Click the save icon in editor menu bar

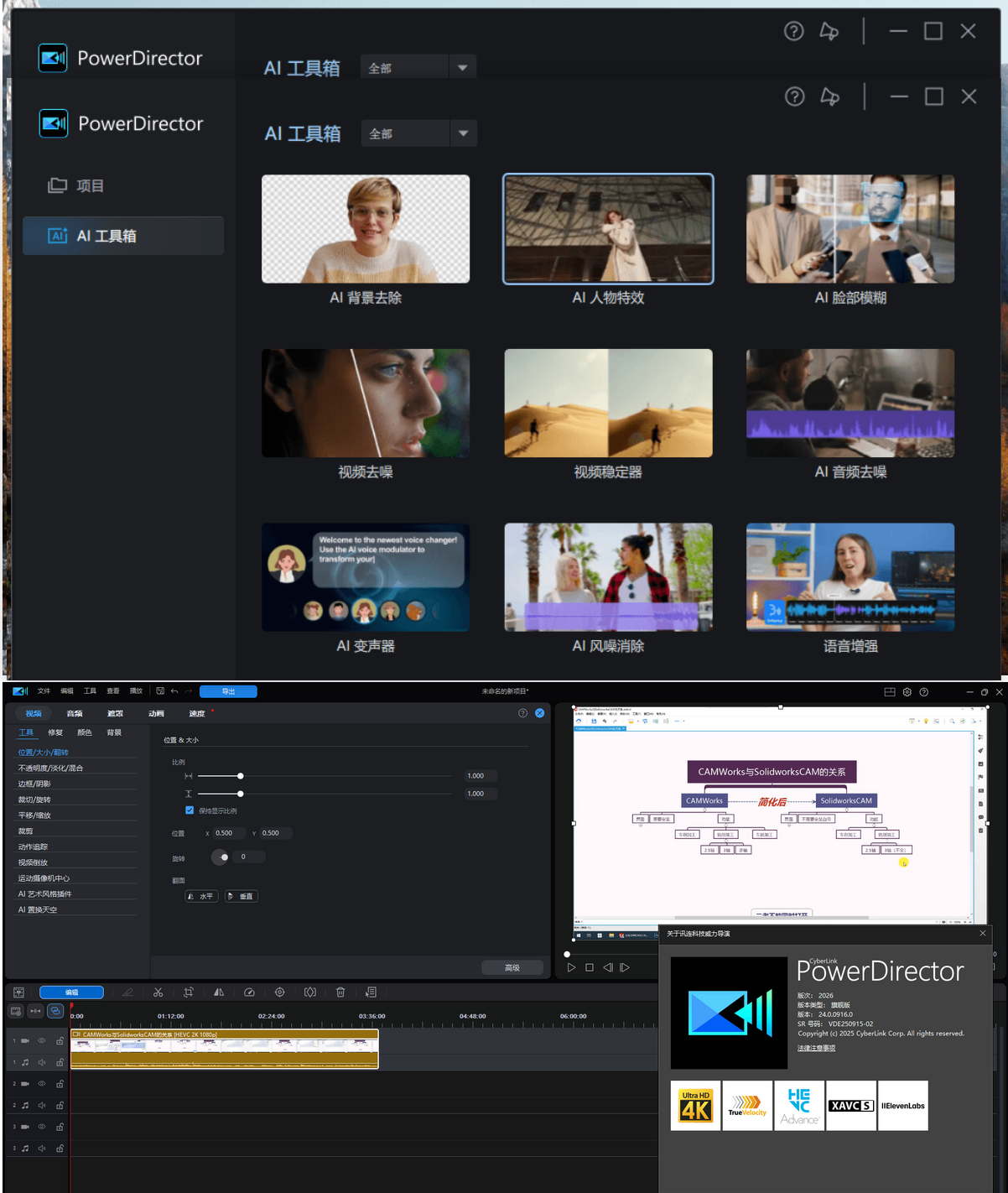pos(160,691)
